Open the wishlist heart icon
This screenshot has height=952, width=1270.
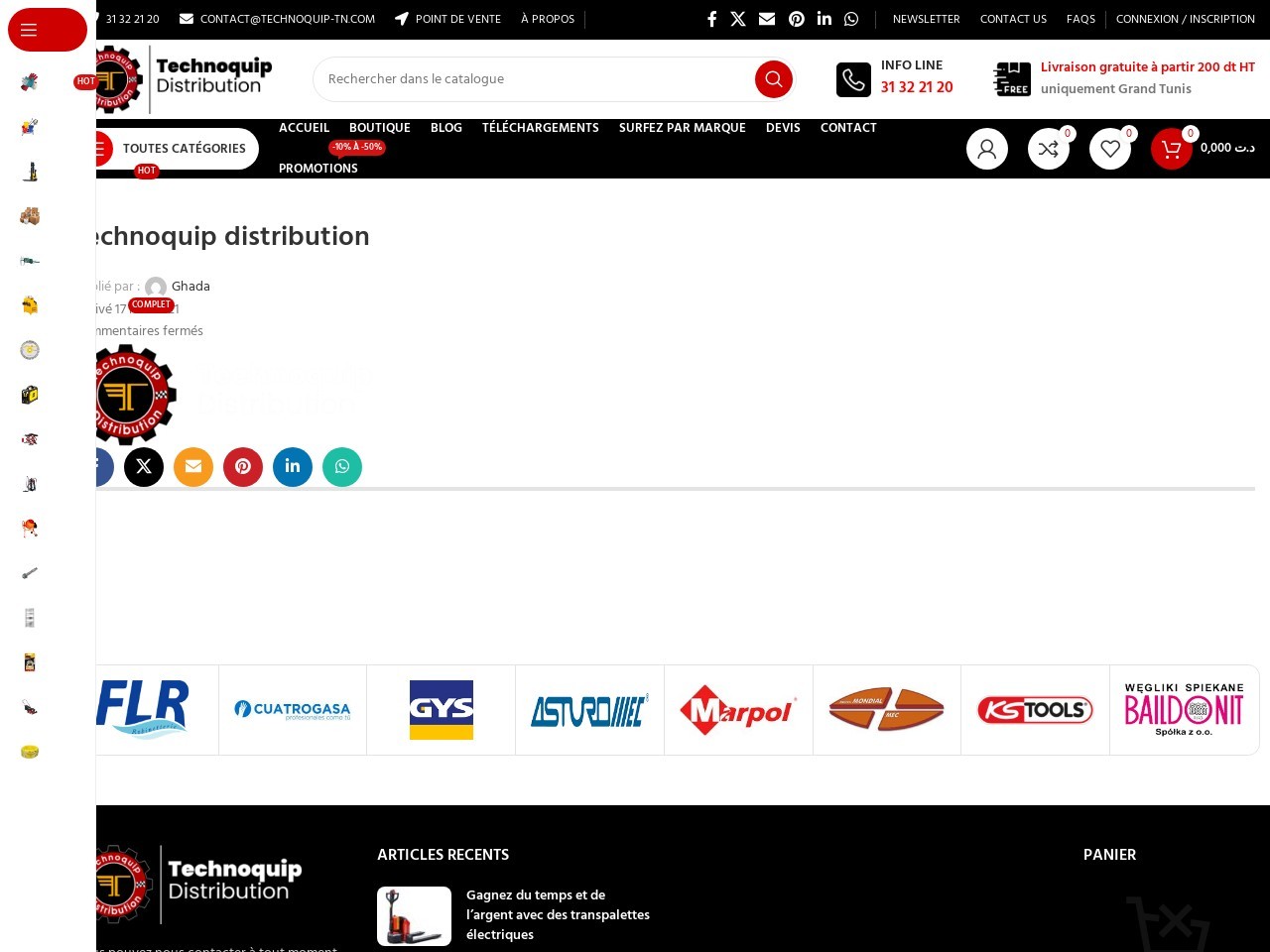point(1110,149)
